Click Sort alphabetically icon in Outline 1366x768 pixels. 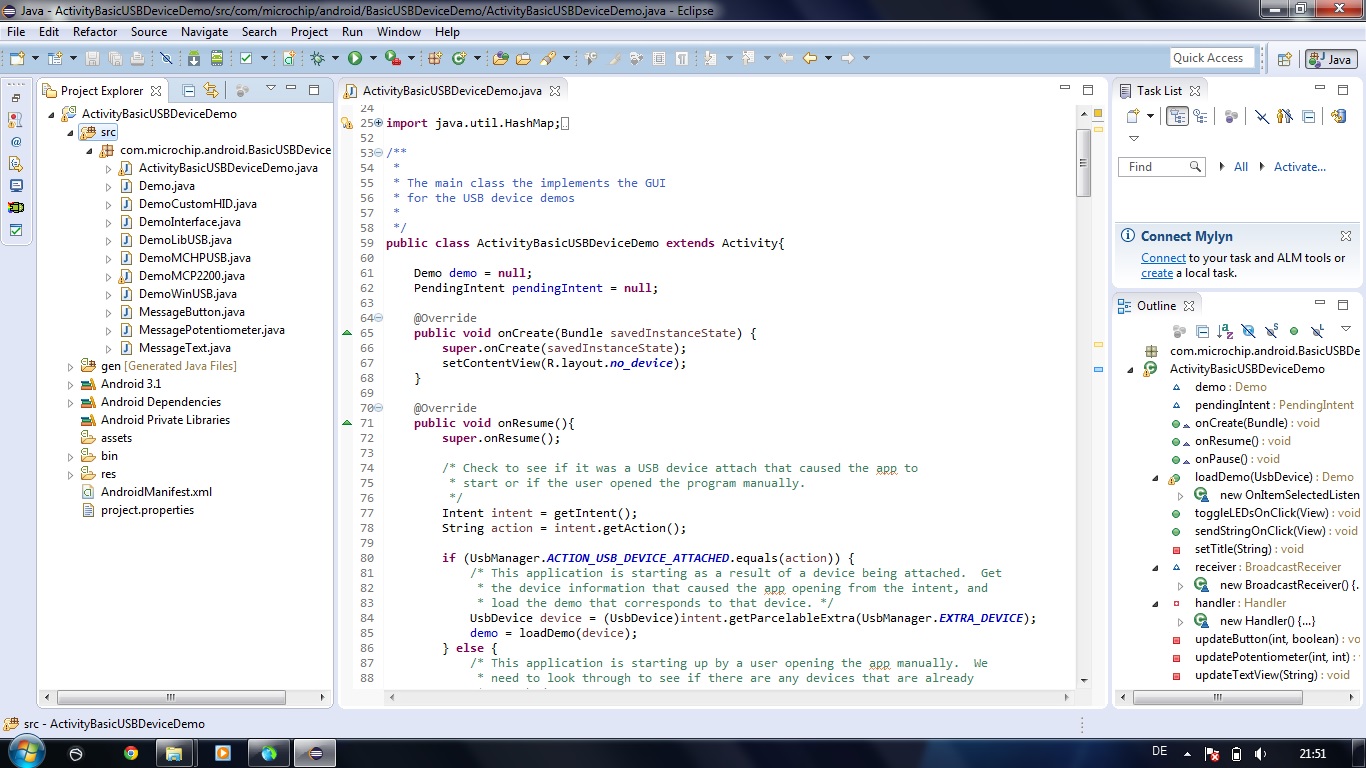click(1225, 331)
